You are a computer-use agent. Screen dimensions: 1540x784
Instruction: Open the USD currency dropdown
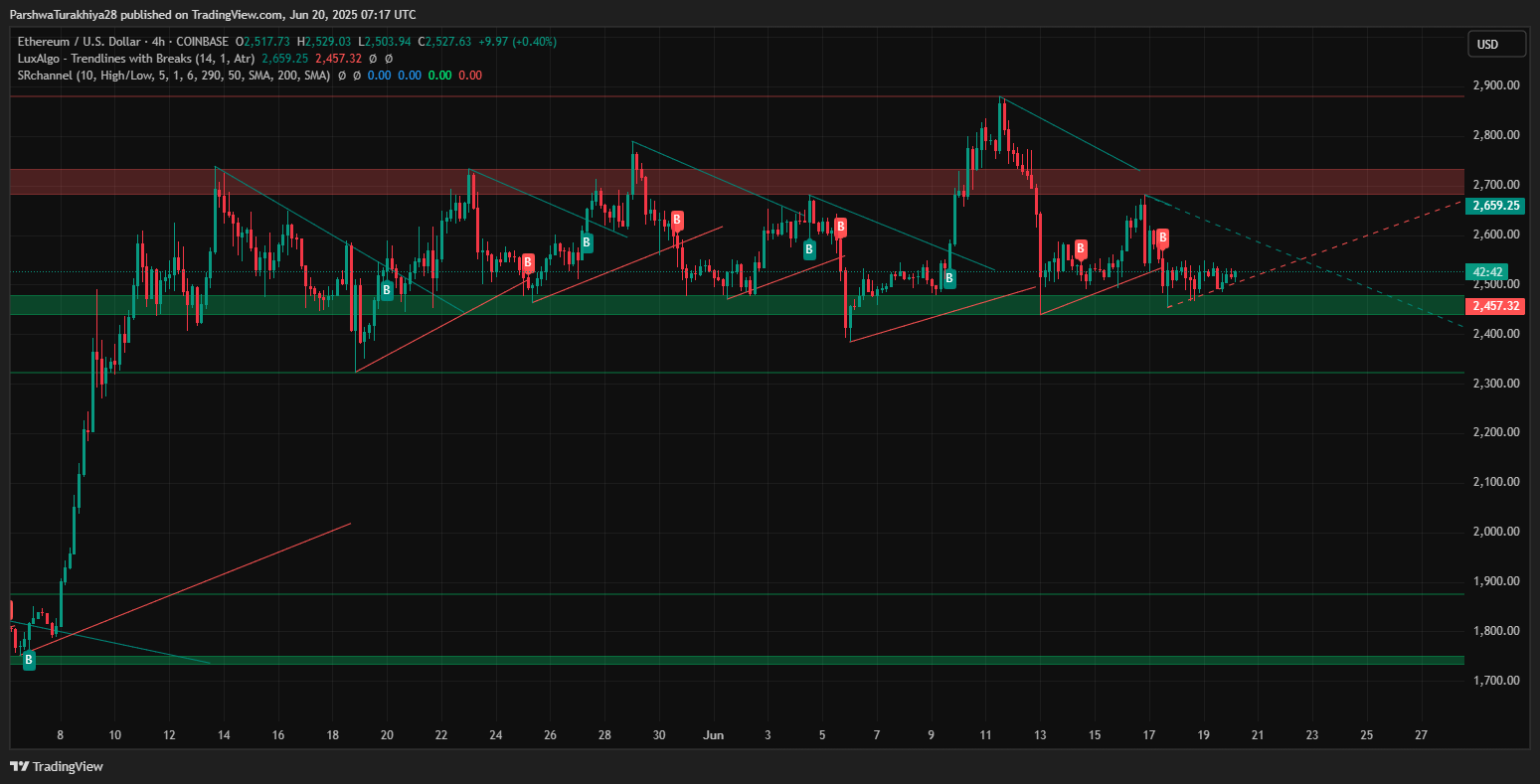[x=1496, y=45]
